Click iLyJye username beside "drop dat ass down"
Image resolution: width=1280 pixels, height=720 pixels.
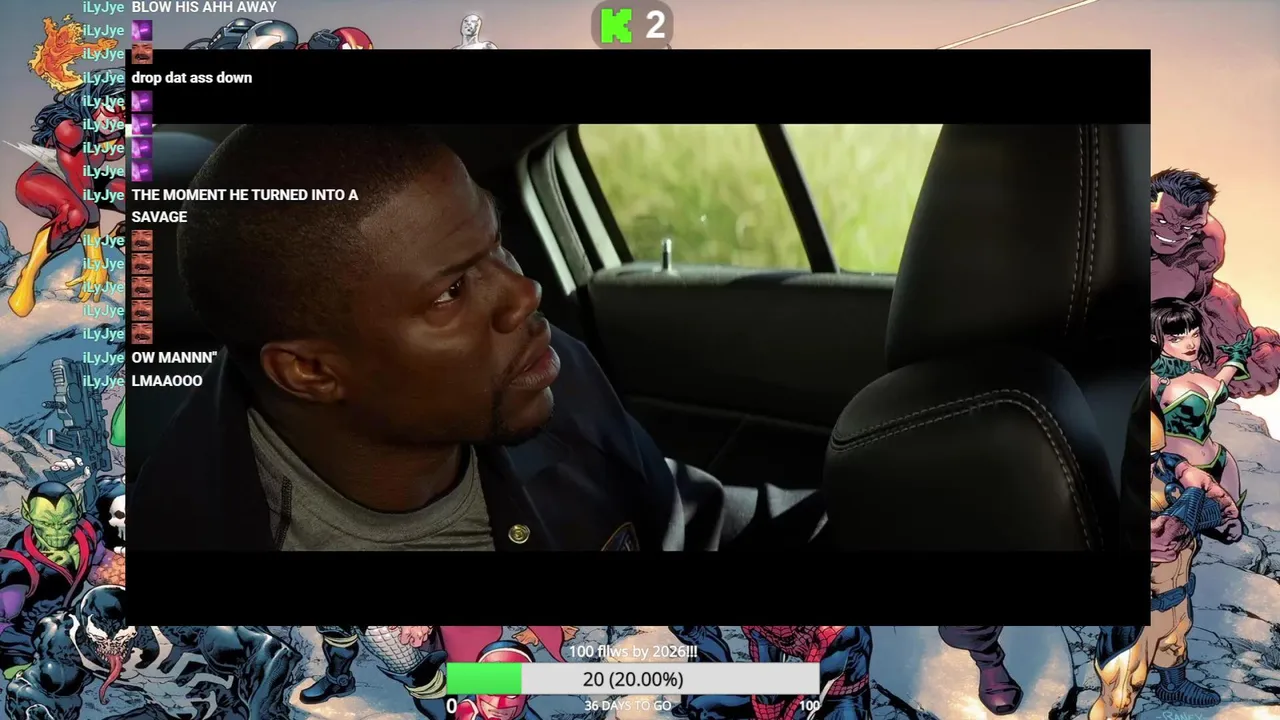point(104,78)
